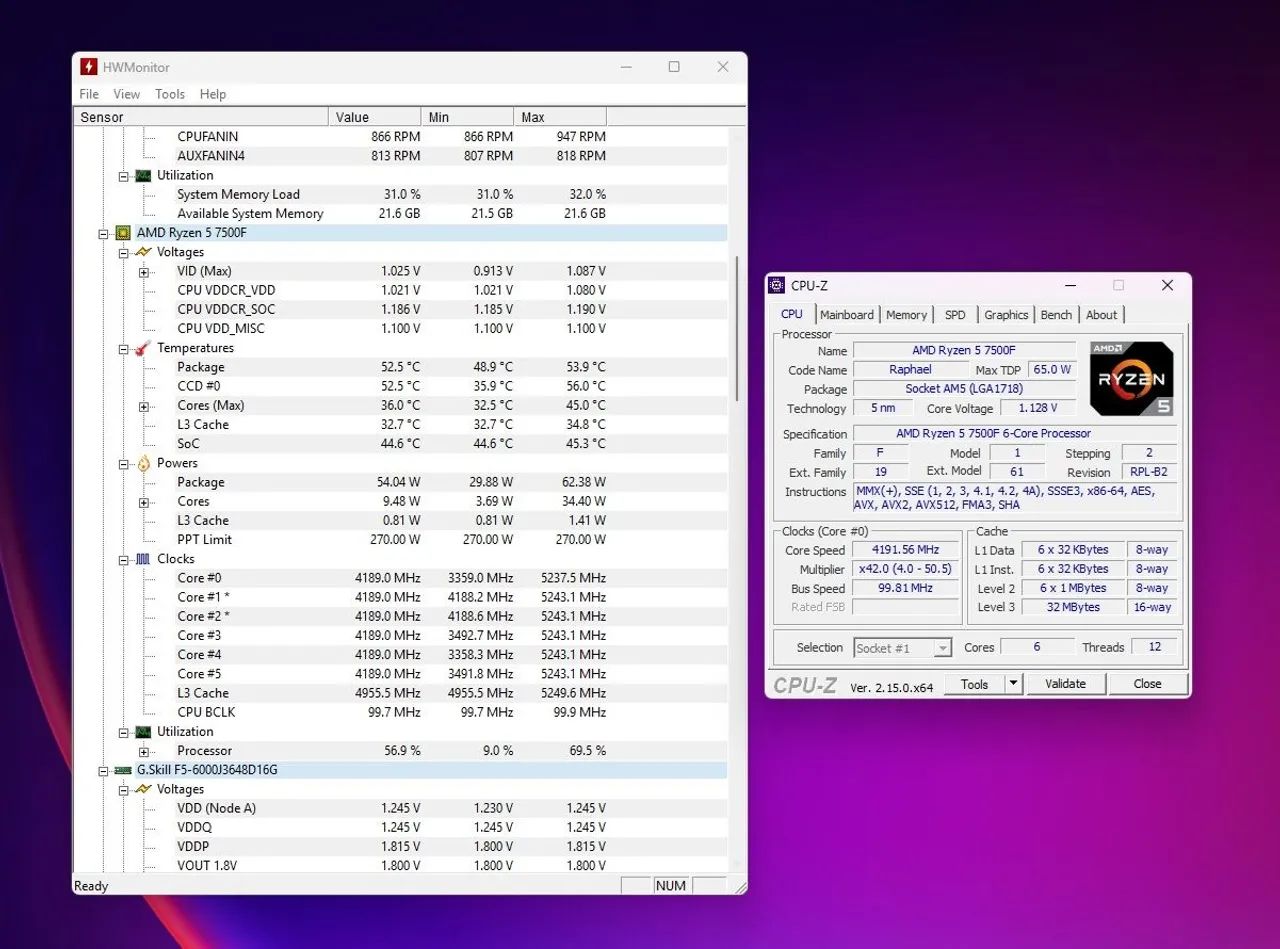Select the Package temperature row
Image resolution: width=1280 pixels, height=949 pixels.
(401, 367)
